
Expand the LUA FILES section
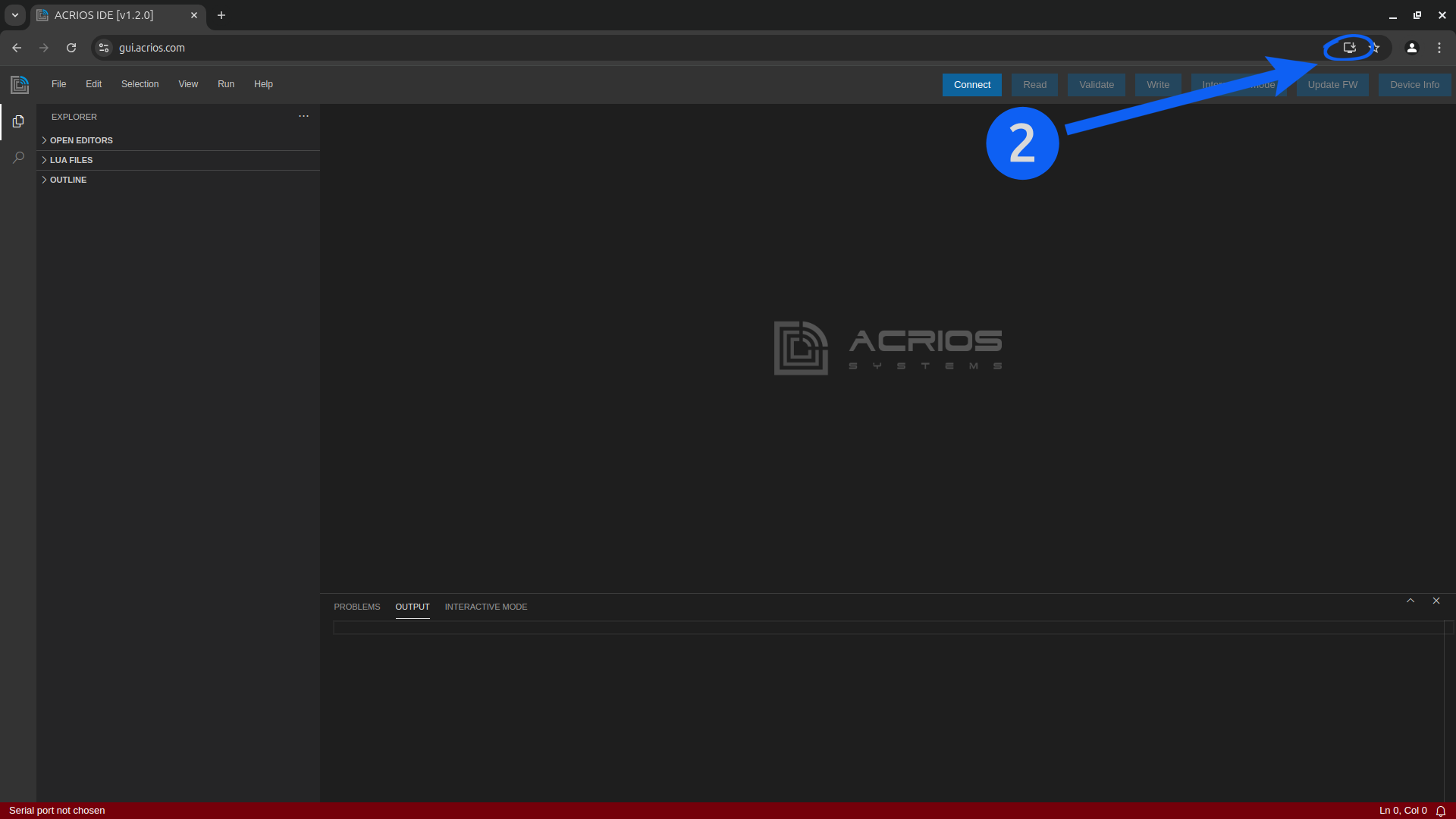click(x=71, y=160)
